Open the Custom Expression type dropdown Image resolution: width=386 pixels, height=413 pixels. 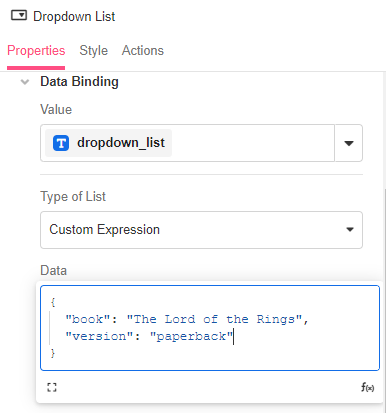coord(201,230)
